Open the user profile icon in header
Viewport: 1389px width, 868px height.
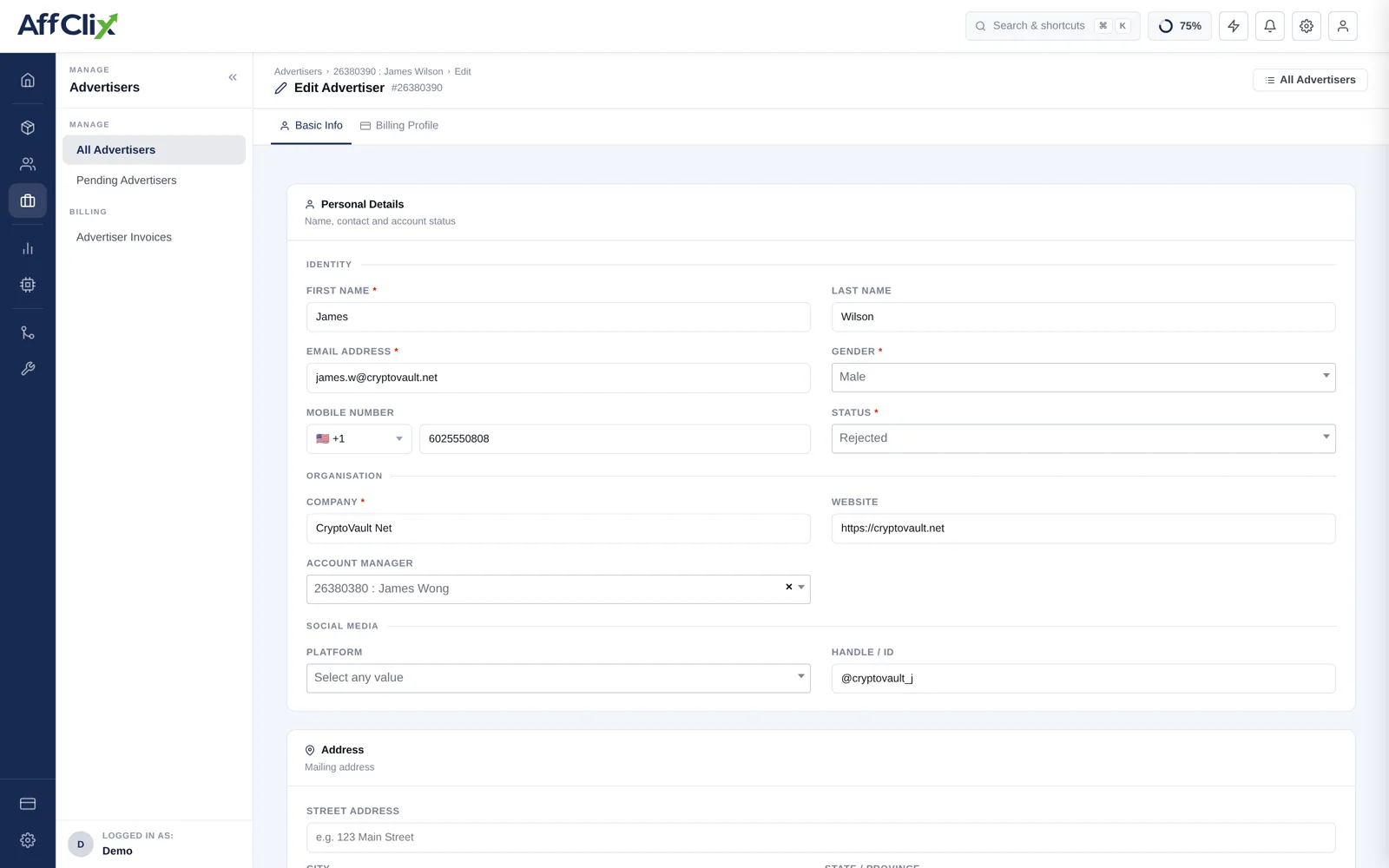click(1343, 26)
